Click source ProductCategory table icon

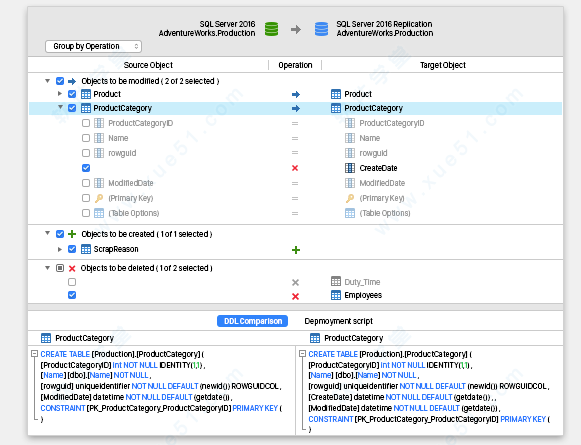86,108
